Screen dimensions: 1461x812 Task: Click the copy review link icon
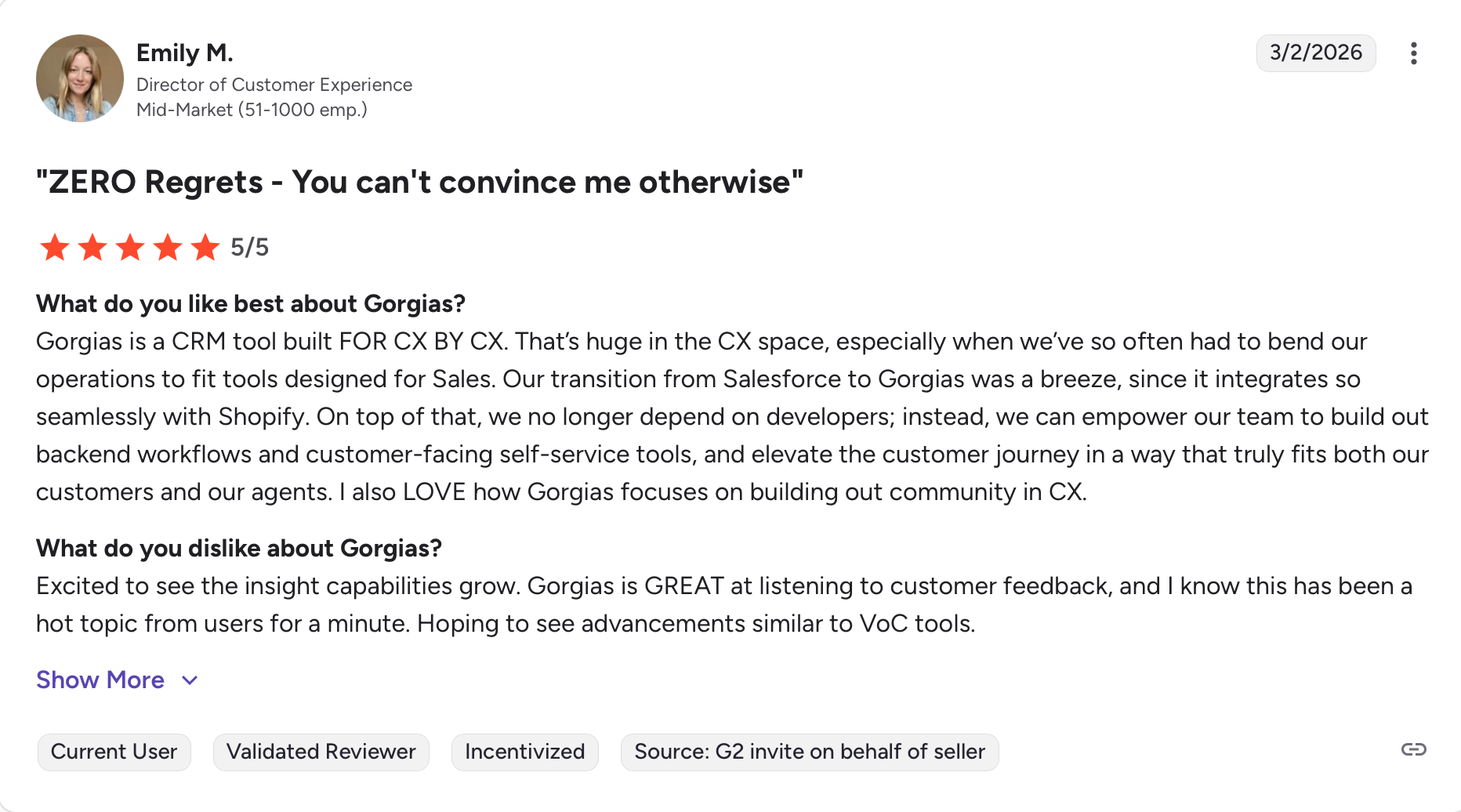point(1413,749)
